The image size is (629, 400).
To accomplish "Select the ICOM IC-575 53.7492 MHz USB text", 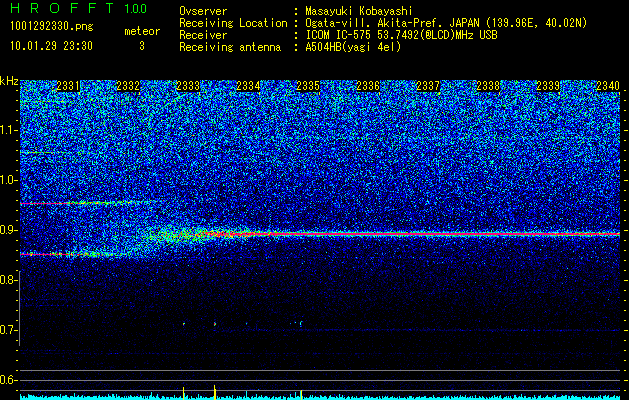I will 401,35.
